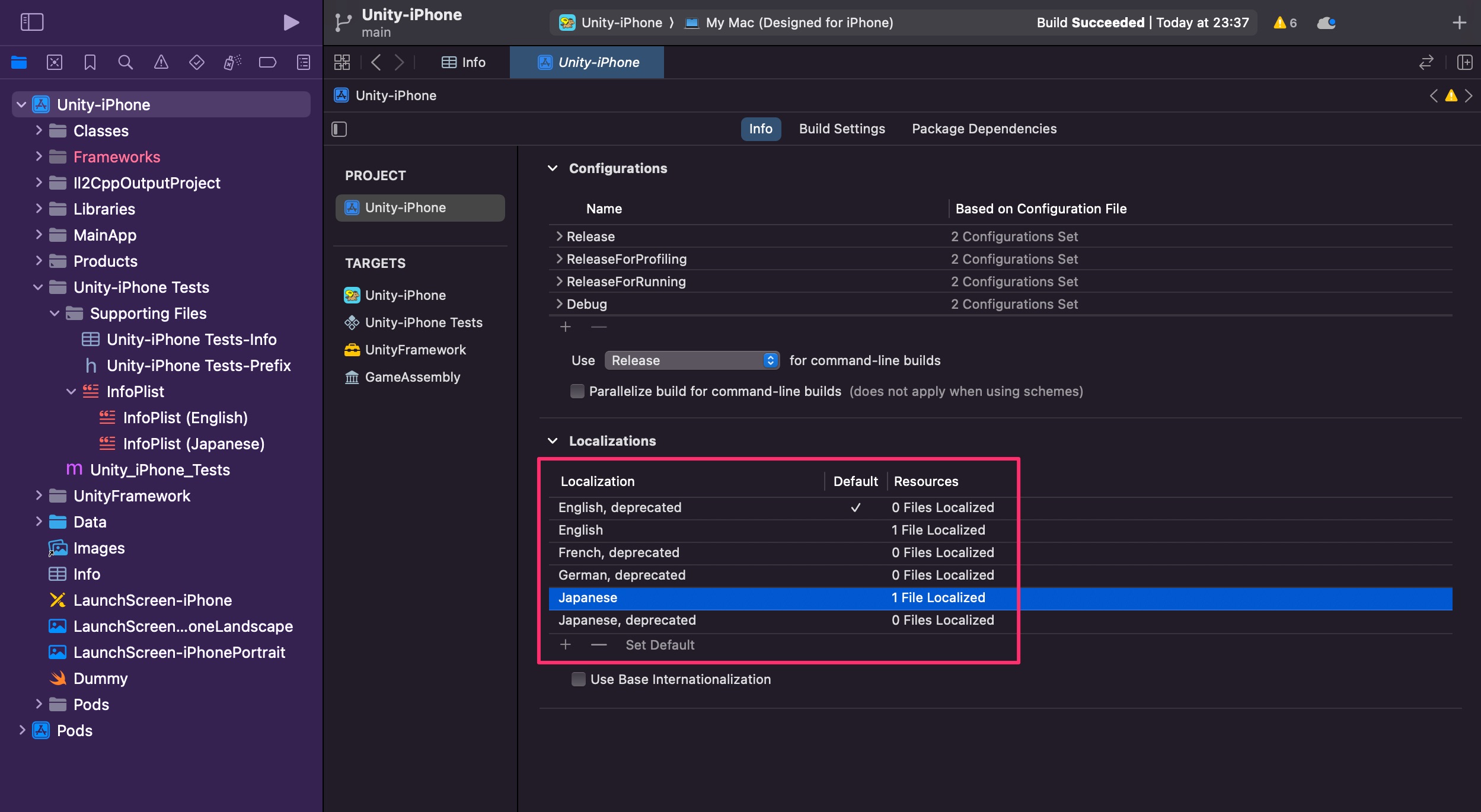This screenshot has height=812, width=1481.
Task: Open the Issue navigator warning icon
Action: coord(161,62)
